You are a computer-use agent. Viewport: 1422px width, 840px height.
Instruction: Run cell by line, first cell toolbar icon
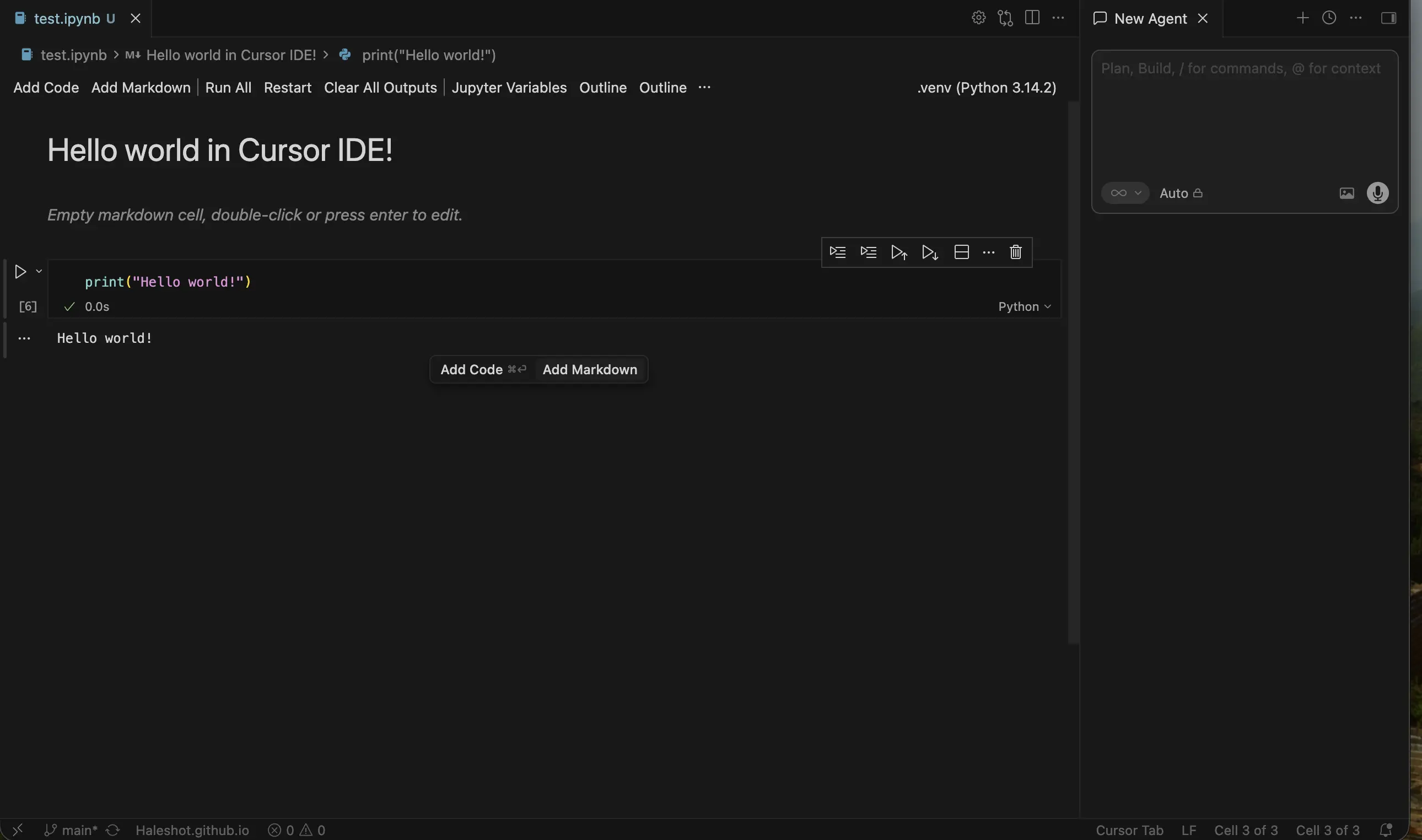(837, 252)
